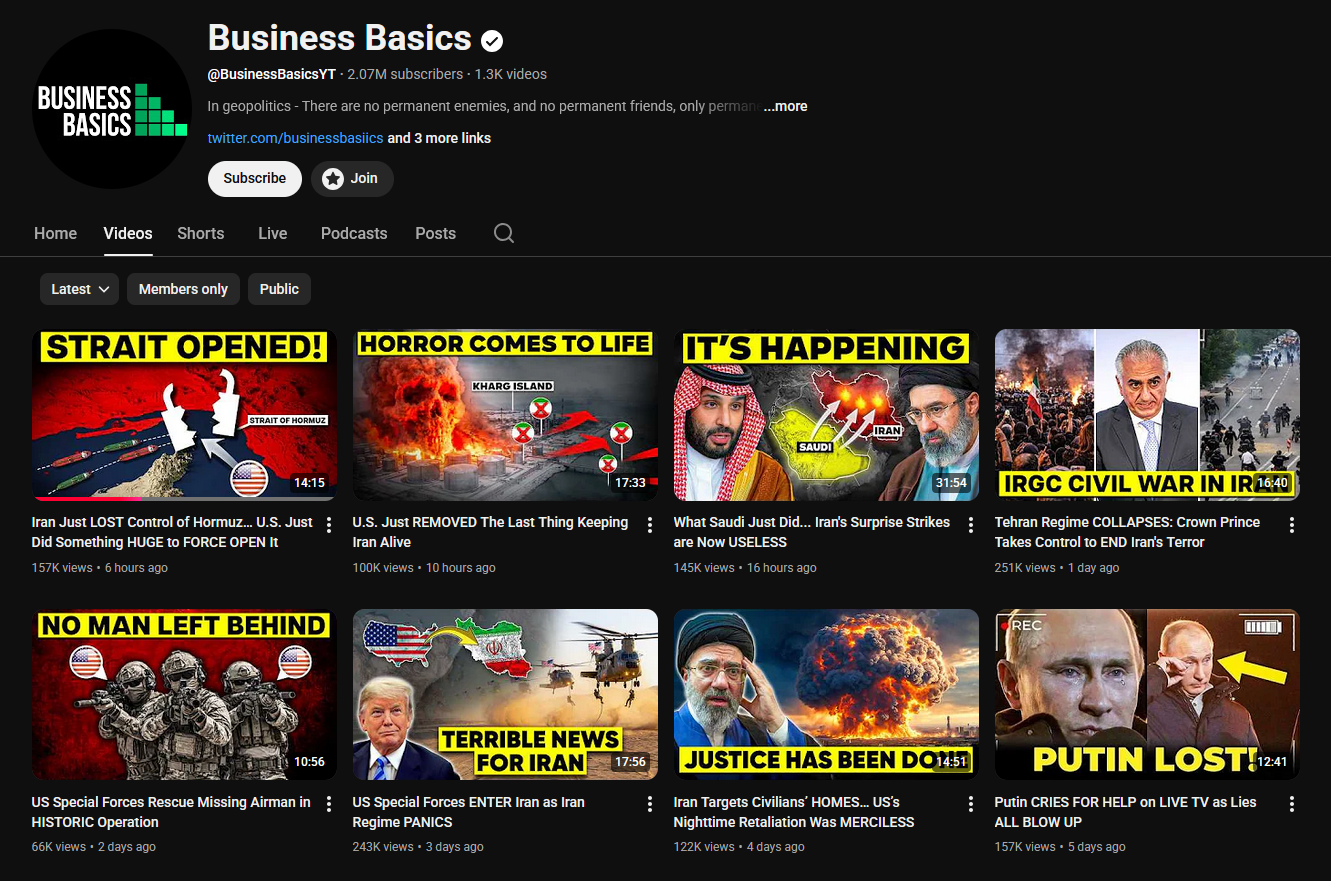This screenshot has height=881, width=1331.
Task: Open the twitter.com/businessbasiics link
Action: pos(295,138)
